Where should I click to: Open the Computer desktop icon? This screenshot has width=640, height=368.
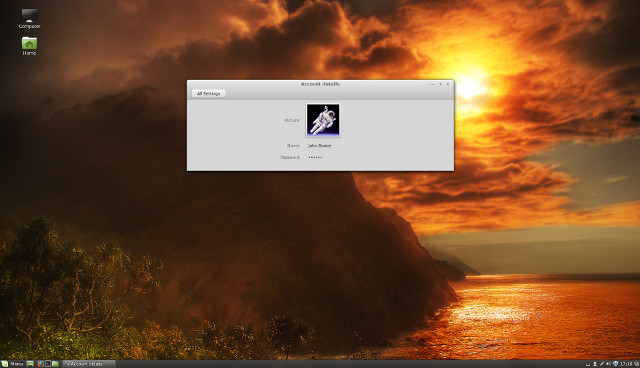click(29, 18)
